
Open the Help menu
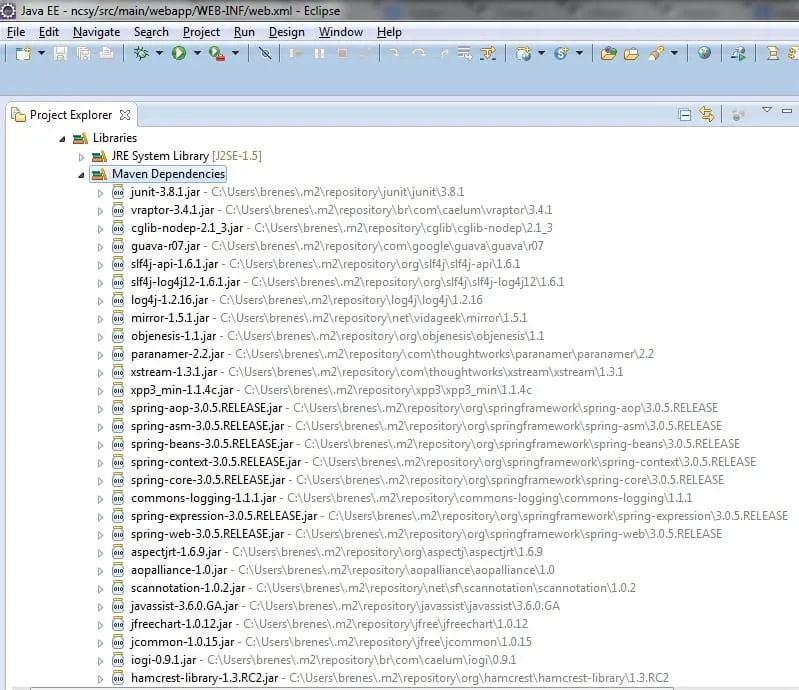pos(389,32)
